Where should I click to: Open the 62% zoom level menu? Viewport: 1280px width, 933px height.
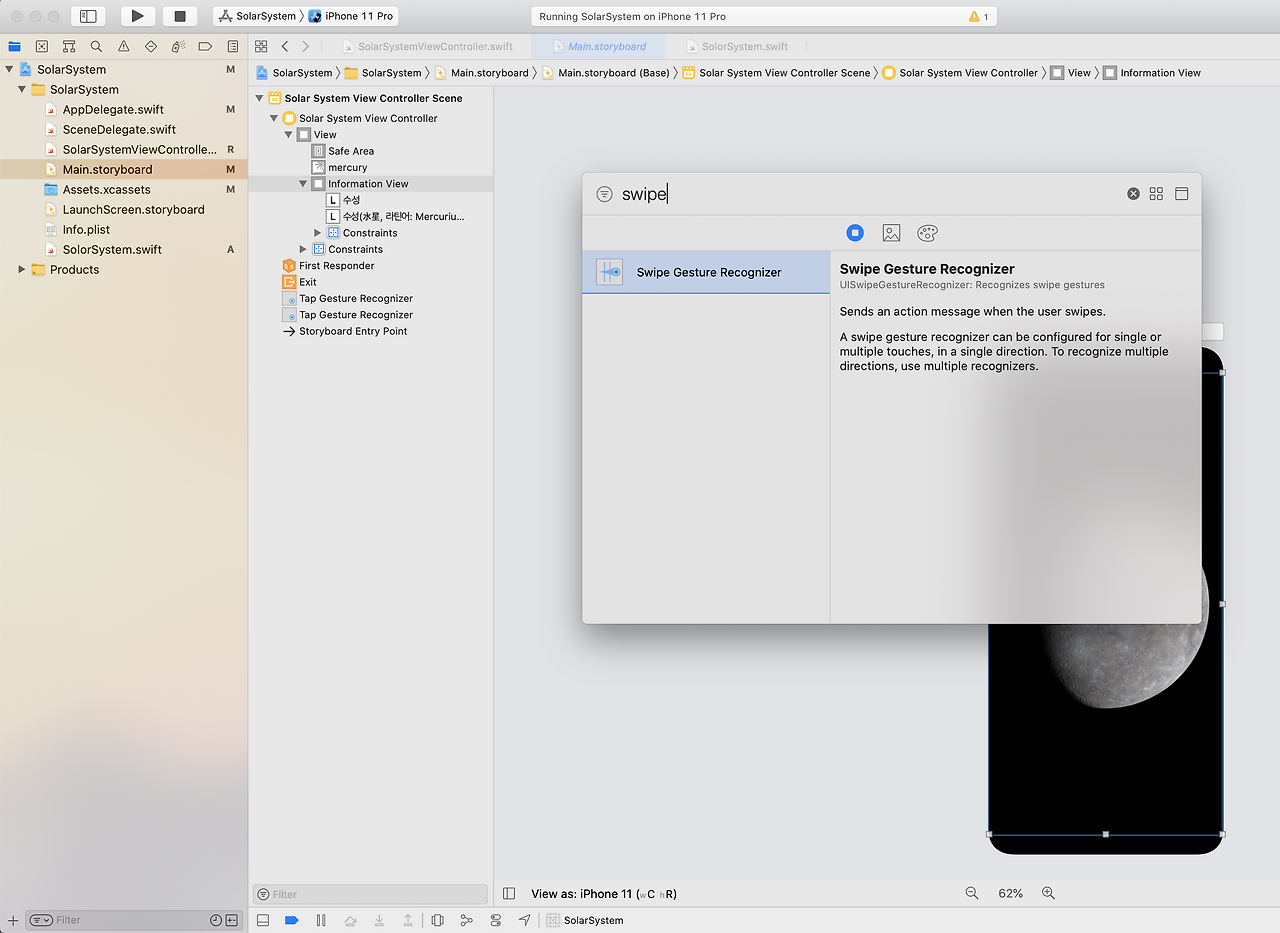tap(1010, 893)
